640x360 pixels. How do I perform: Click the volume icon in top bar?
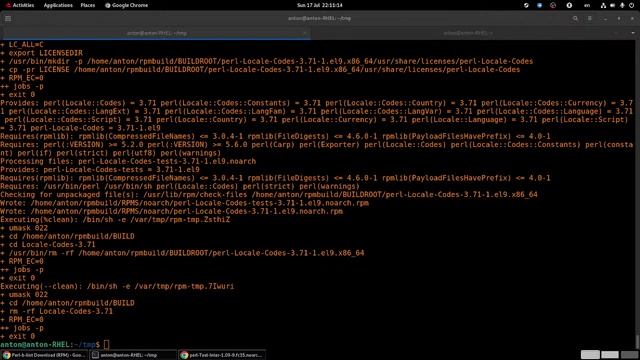(x=612, y=5)
